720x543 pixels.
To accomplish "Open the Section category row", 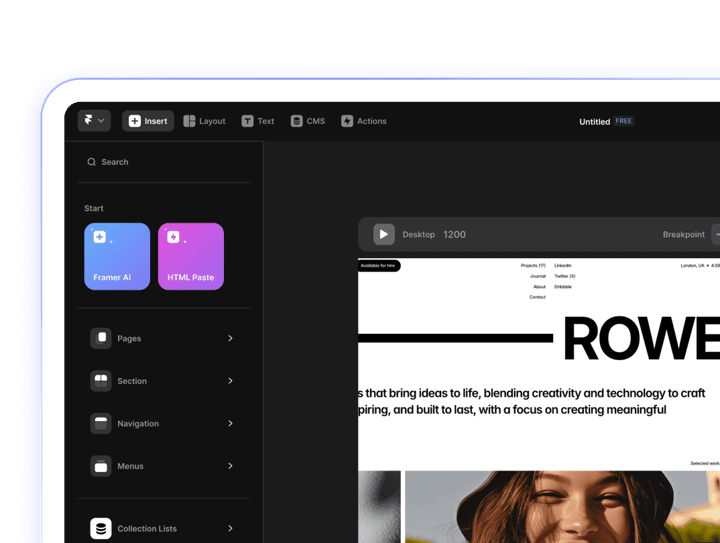I will (x=164, y=381).
